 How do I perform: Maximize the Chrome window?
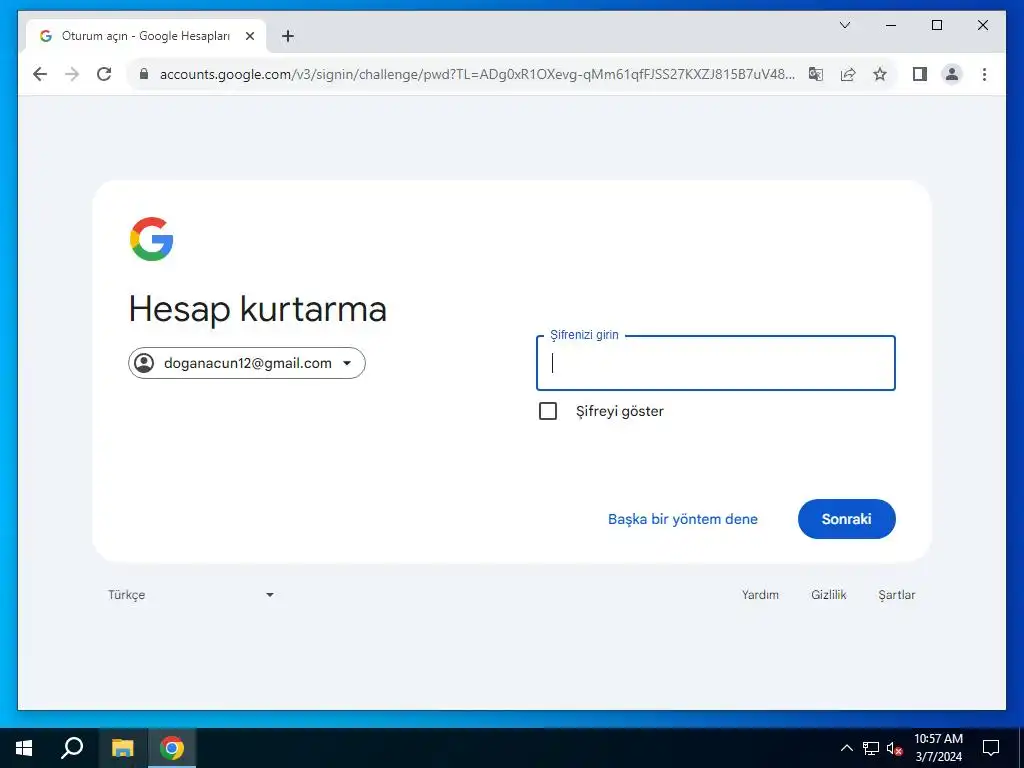(936, 25)
